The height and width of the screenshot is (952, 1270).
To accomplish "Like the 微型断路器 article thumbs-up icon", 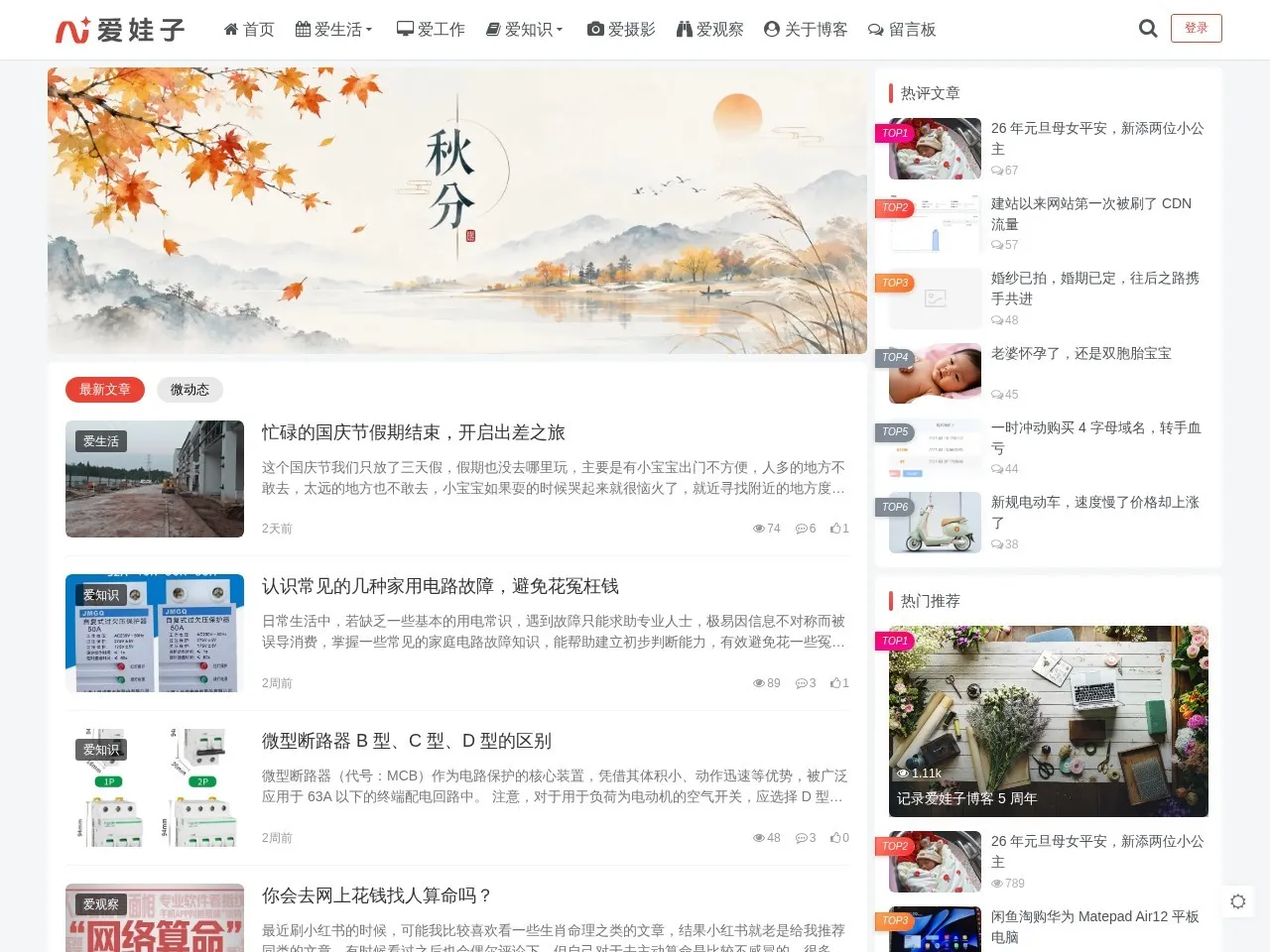I will [835, 838].
